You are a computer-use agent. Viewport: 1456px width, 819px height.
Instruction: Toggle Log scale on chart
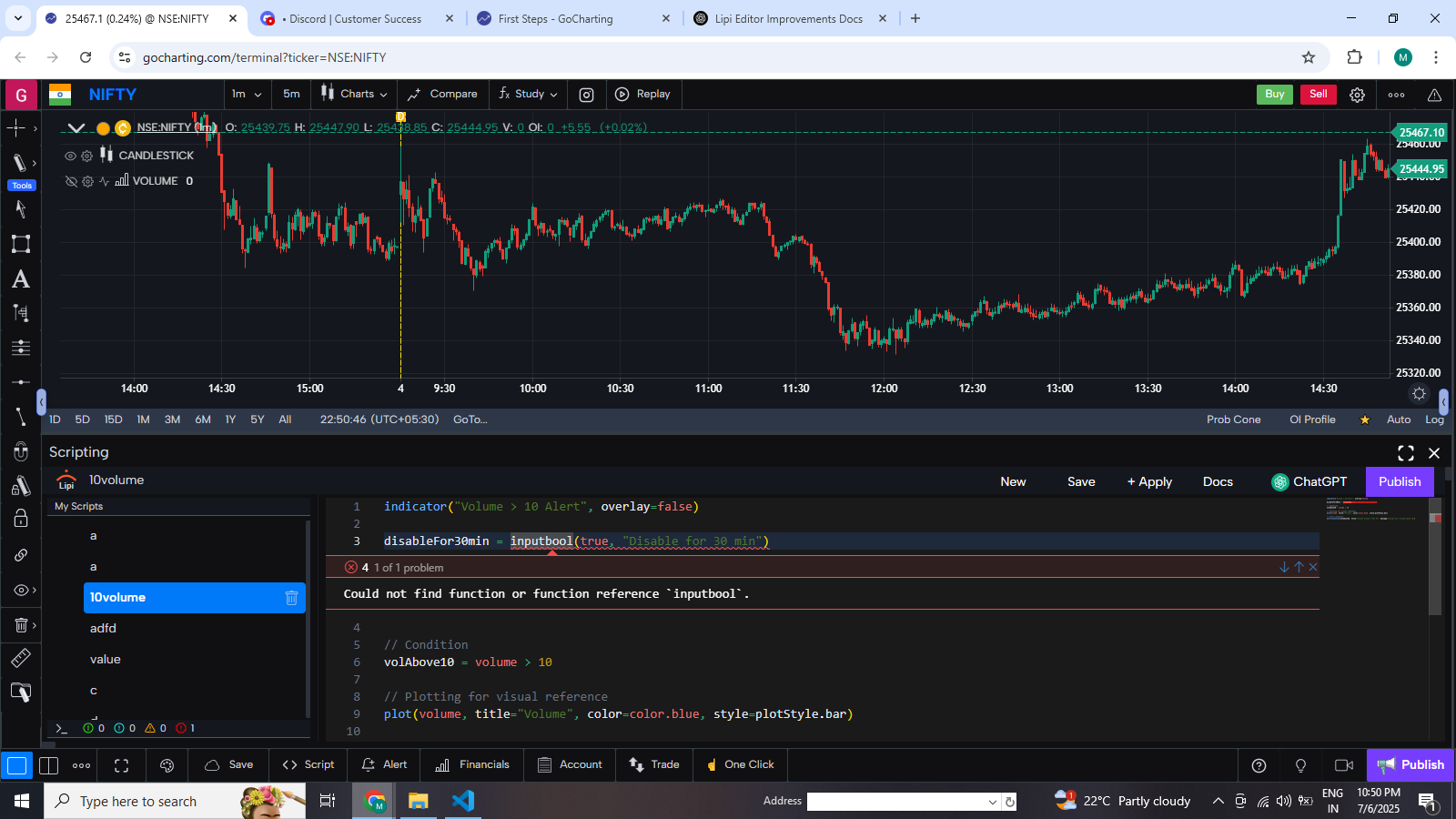click(x=1434, y=420)
